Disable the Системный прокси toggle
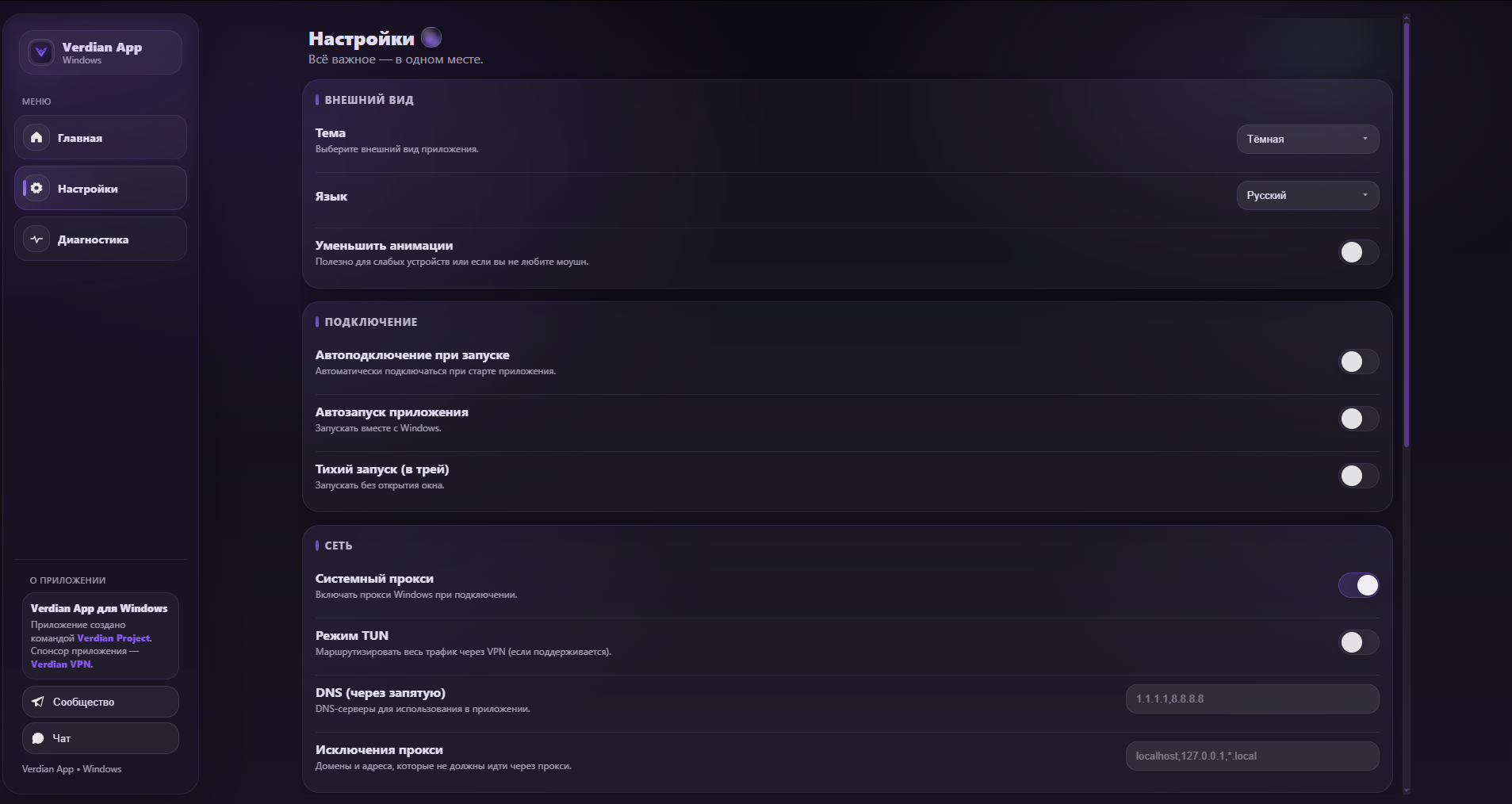Viewport: 1512px width, 804px height. click(x=1358, y=585)
